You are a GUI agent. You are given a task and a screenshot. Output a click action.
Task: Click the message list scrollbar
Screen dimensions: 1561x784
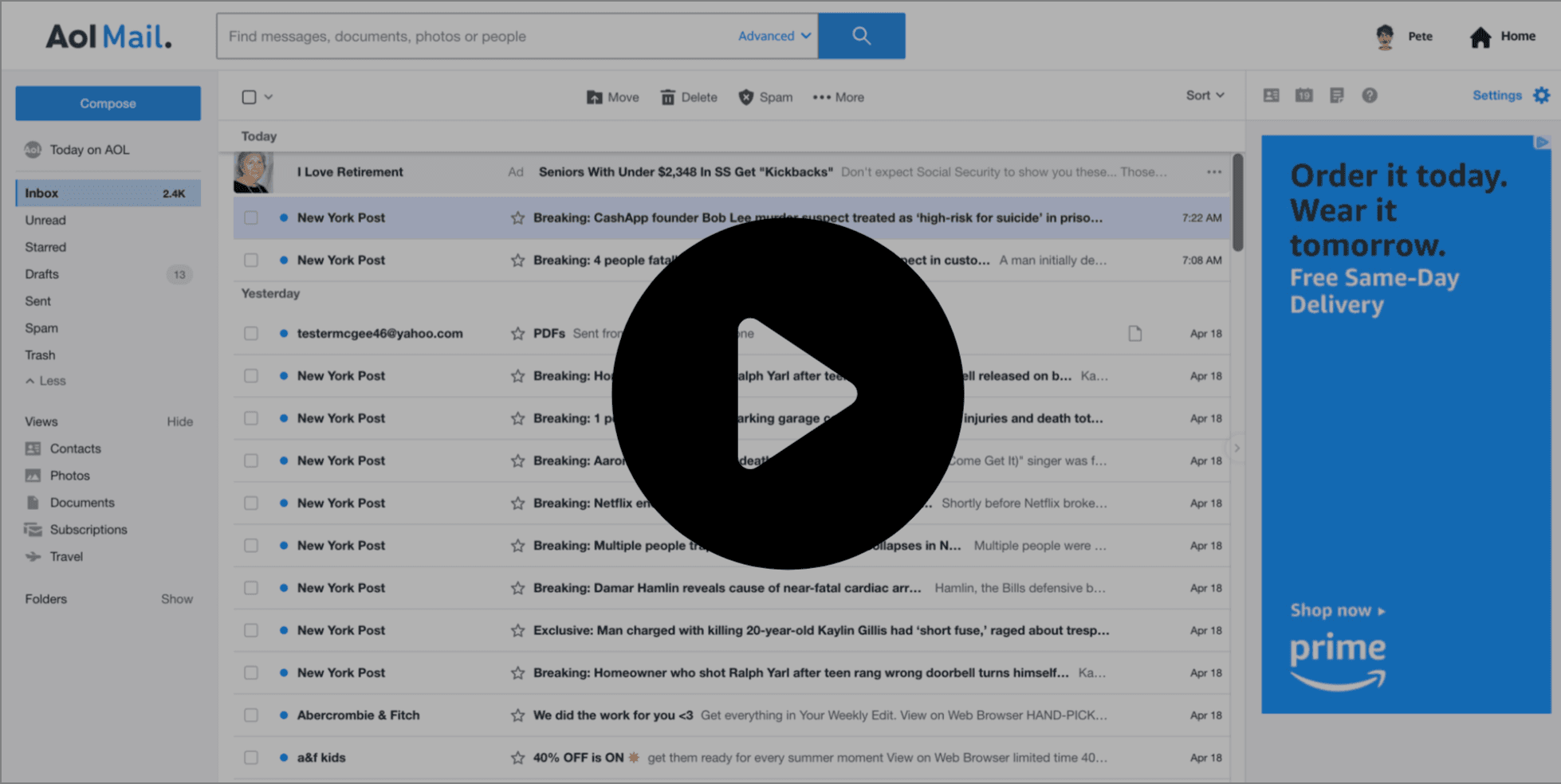[1237, 202]
